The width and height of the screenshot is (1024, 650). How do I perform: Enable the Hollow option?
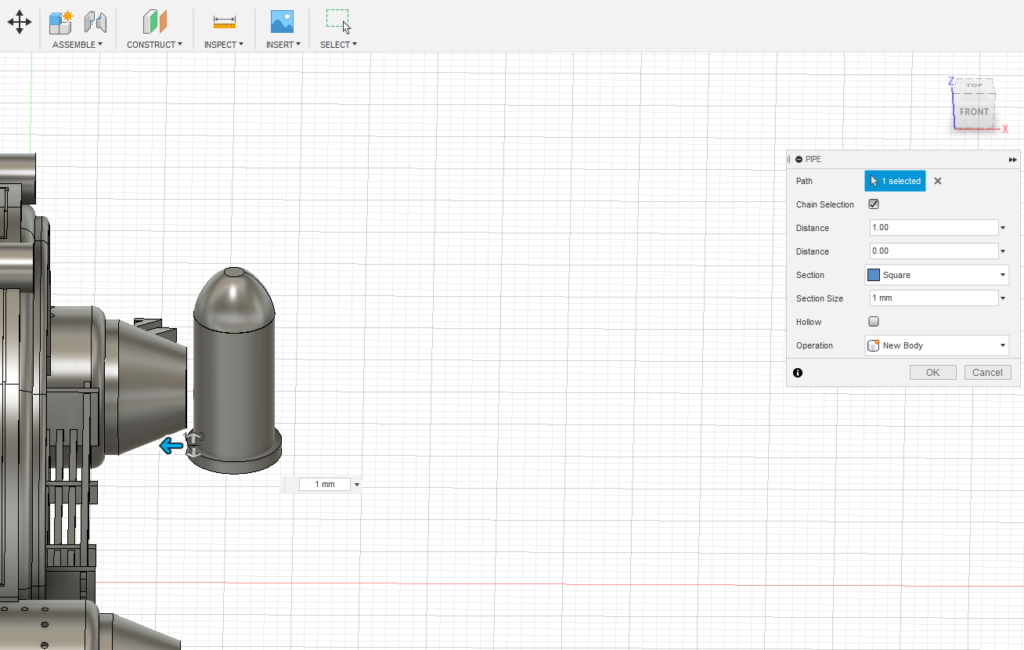873,321
